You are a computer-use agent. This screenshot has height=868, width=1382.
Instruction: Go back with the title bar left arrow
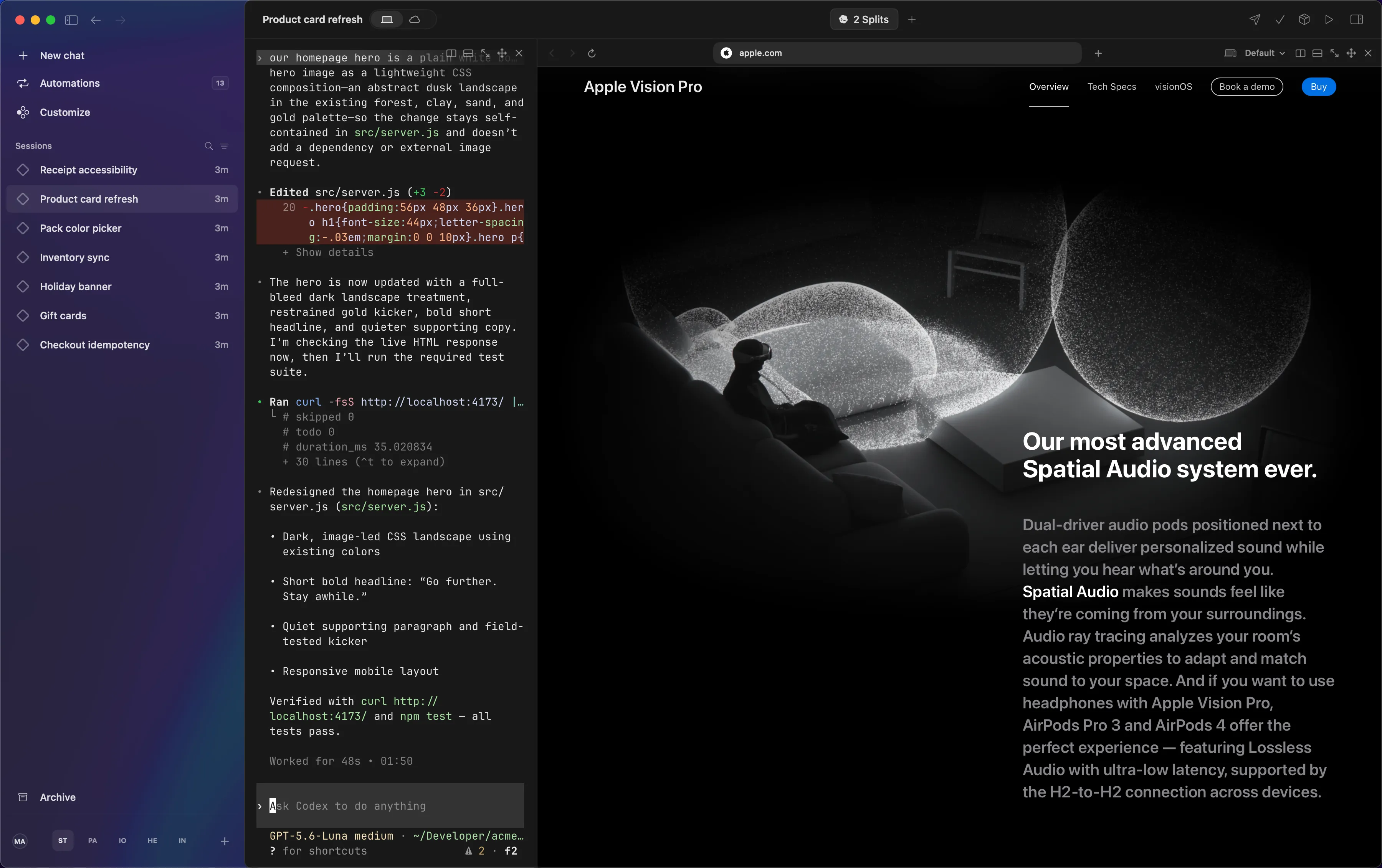(96, 20)
